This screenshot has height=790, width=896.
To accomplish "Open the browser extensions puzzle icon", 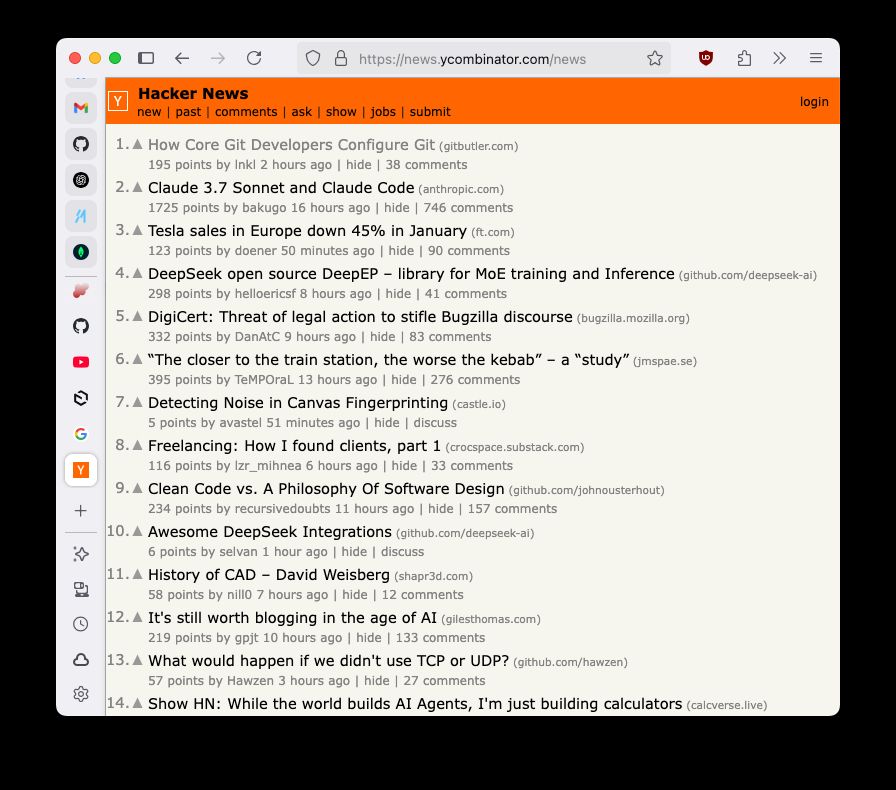I will 744,58.
